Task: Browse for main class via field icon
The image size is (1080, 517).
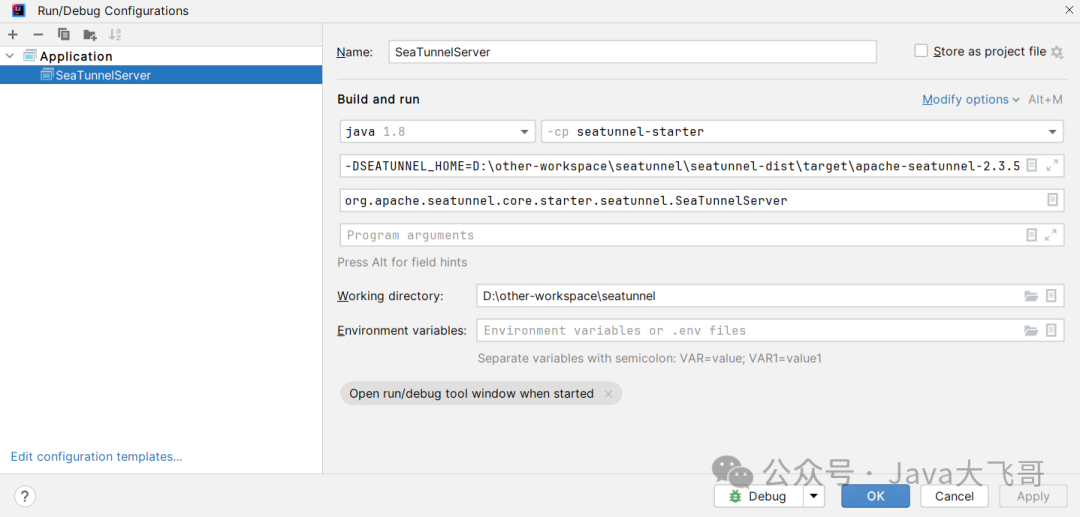Action: pyautogui.click(x=1052, y=200)
